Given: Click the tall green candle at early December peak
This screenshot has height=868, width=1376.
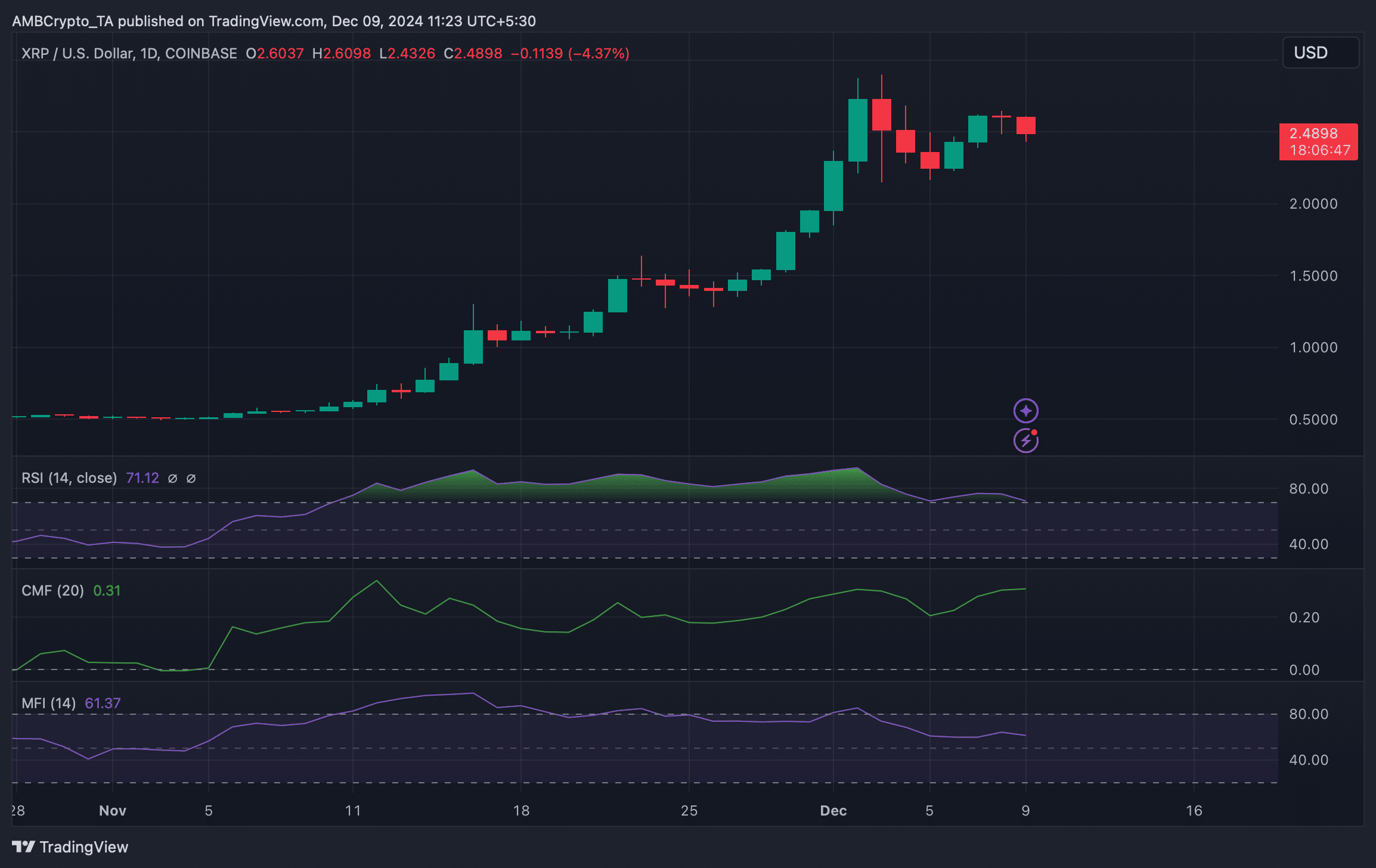Looking at the screenshot, I should (x=857, y=130).
